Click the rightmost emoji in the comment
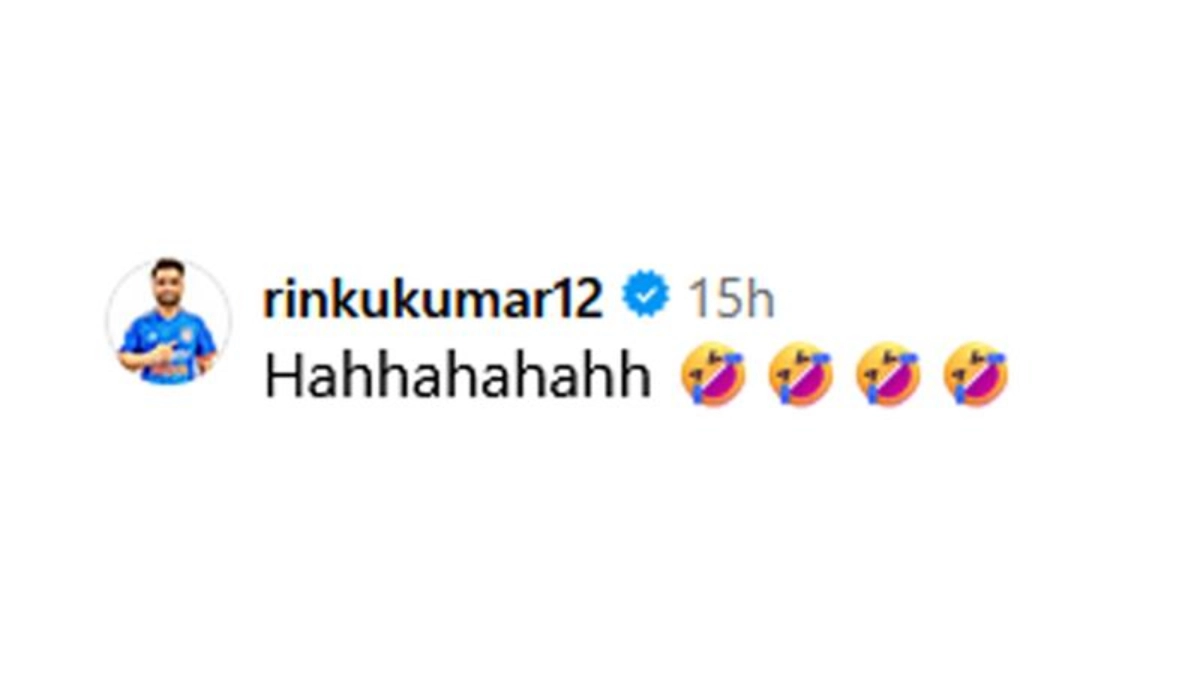 pos(976,375)
